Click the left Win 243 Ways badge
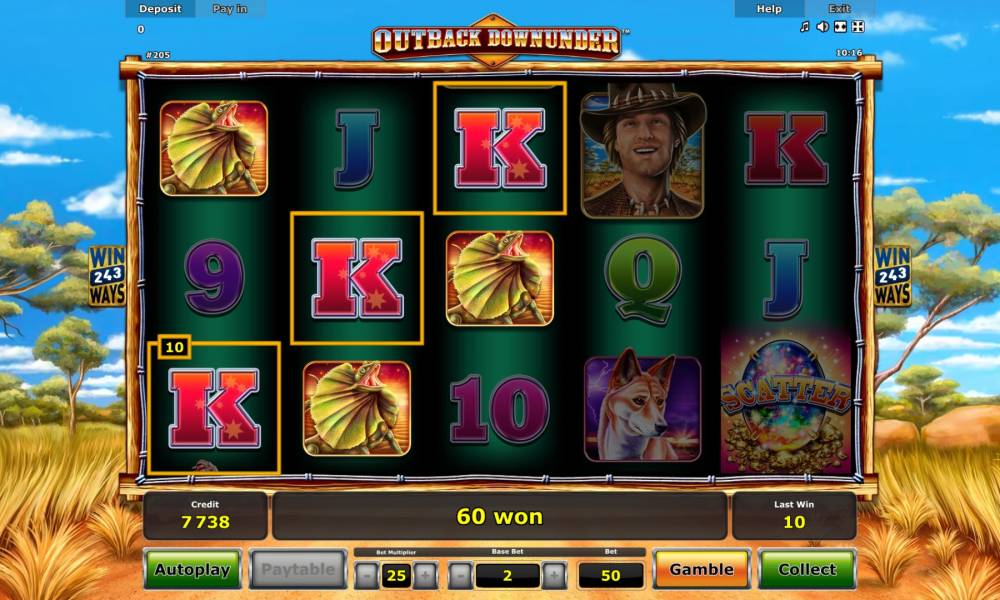1000x600 pixels. [107, 275]
